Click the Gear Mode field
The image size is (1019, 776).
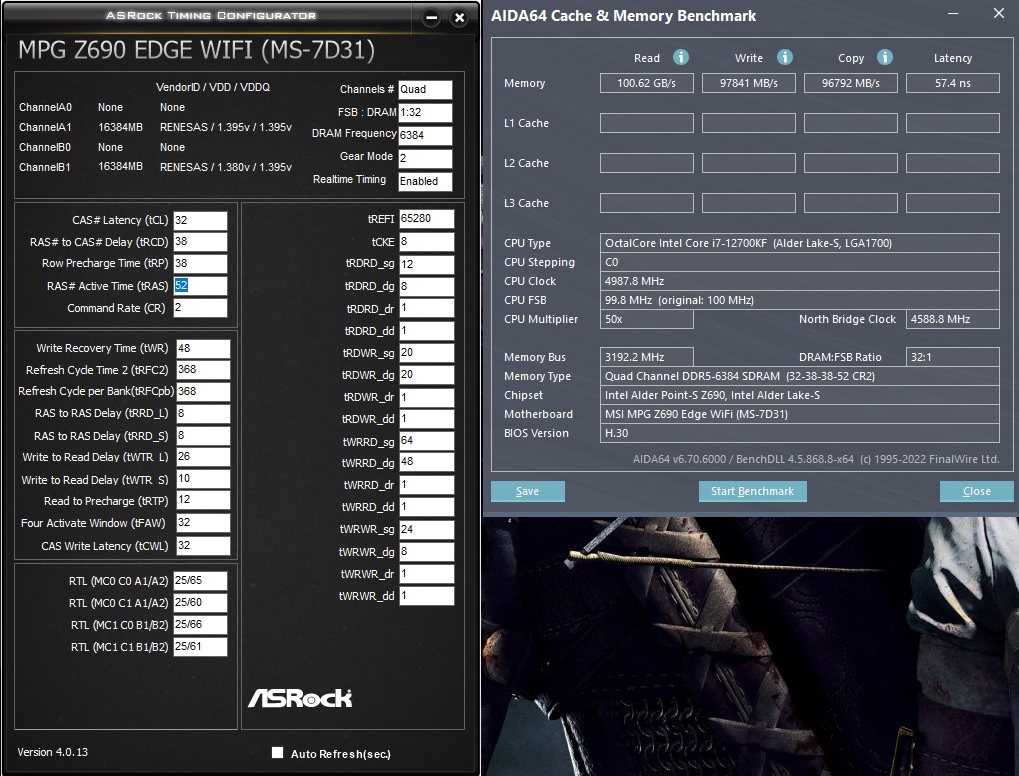click(x=425, y=158)
